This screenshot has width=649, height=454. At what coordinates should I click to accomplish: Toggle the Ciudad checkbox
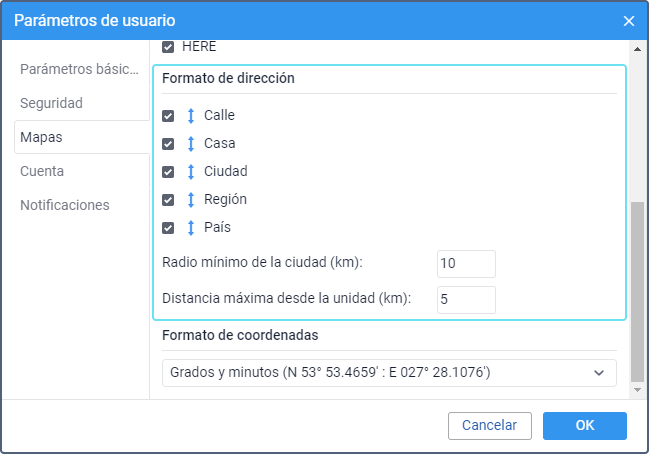tap(168, 171)
